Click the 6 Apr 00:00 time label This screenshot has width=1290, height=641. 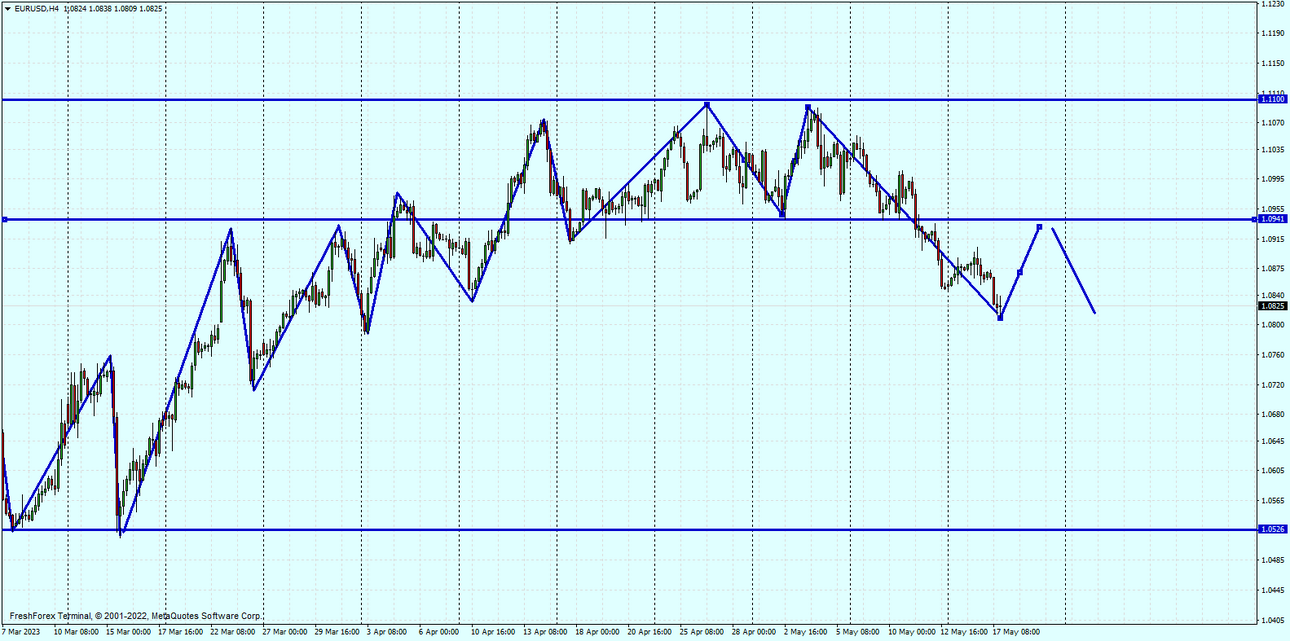pos(439,632)
